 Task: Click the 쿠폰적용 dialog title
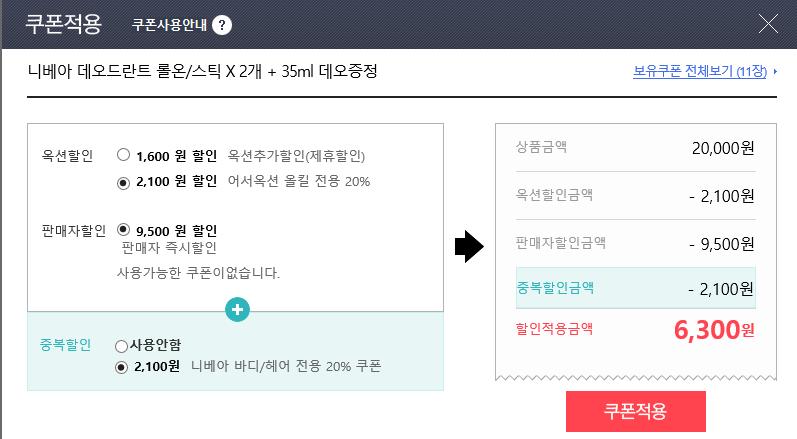tap(64, 23)
